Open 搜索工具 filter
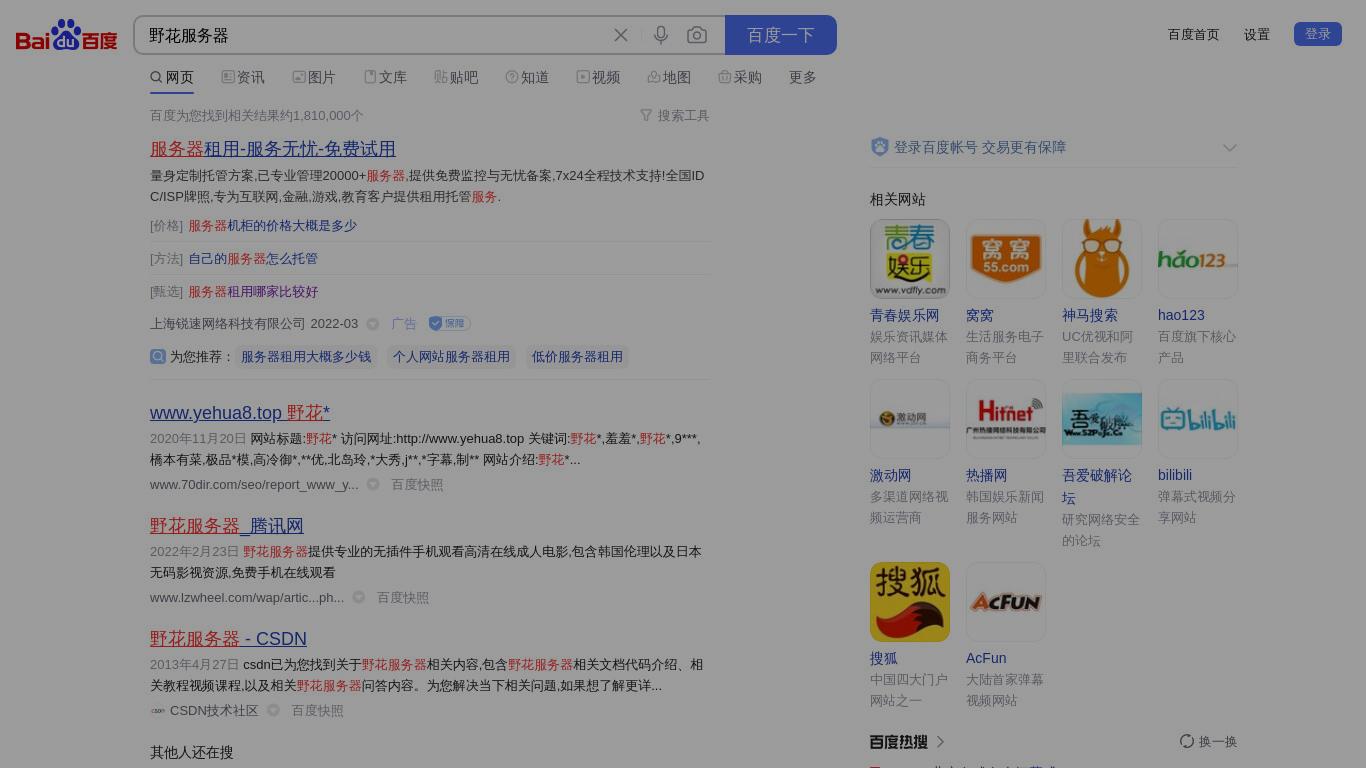 coord(675,116)
